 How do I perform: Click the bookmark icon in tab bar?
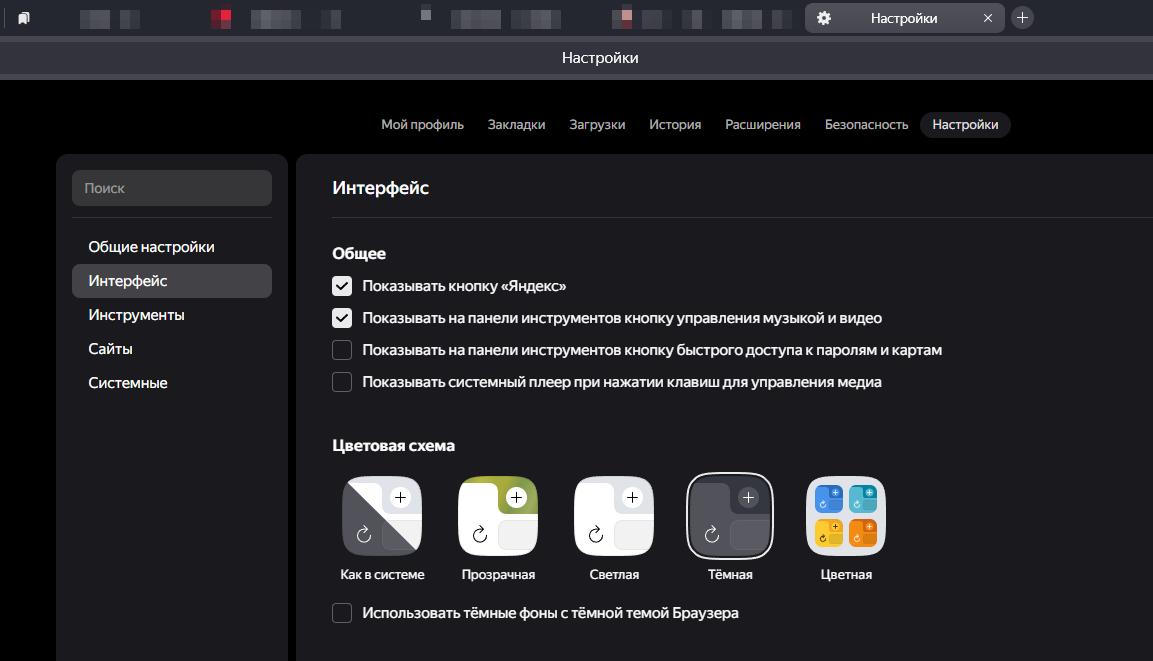tap(24, 18)
